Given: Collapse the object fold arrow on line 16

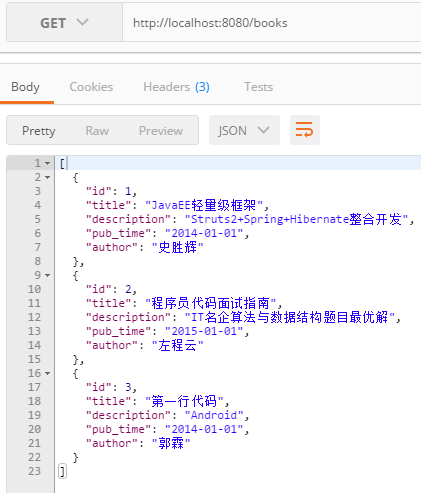Looking at the screenshot, I should pyautogui.click(x=48, y=373).
